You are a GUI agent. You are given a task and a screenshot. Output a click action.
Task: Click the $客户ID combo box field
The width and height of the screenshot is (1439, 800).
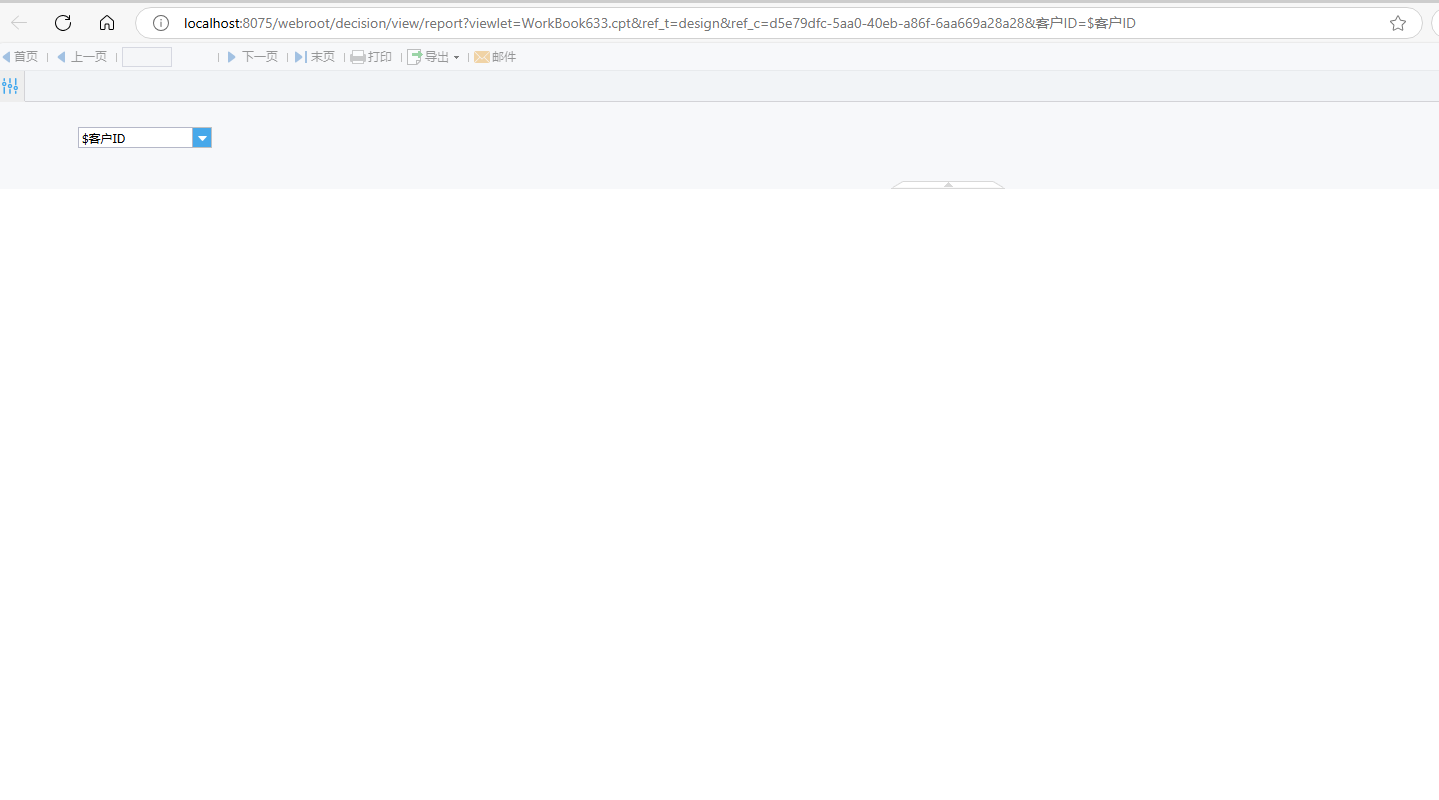pyautogui.click(x=135, y=138)
